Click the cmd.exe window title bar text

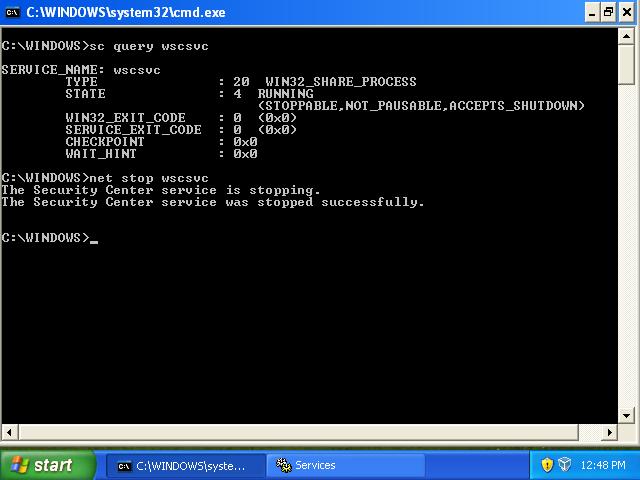(x=126, y=12)
